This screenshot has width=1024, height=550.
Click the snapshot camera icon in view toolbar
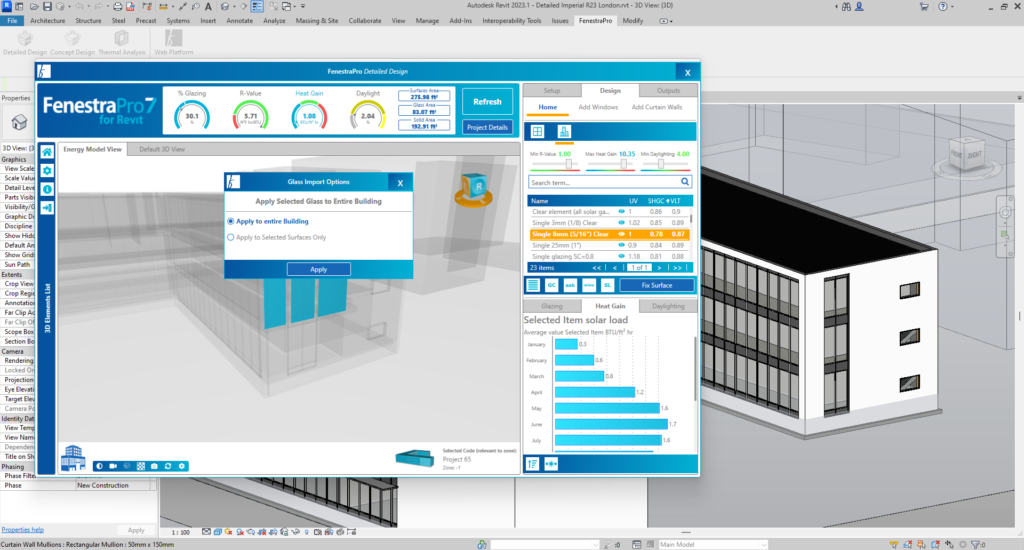154,466
